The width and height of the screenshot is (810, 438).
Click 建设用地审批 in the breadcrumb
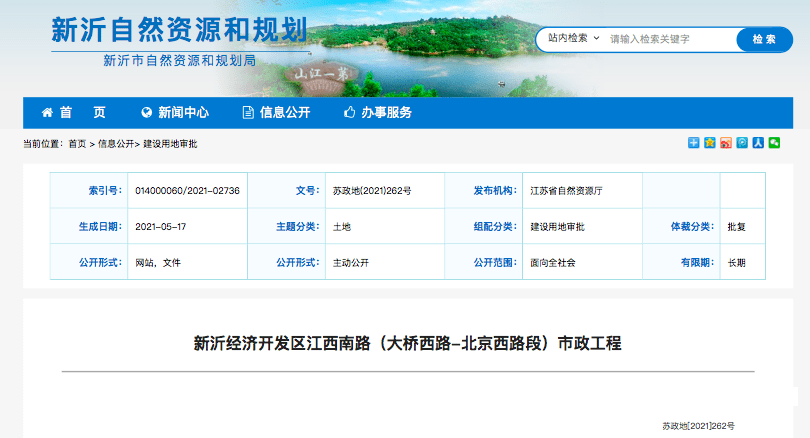click(x=170, y=144)
